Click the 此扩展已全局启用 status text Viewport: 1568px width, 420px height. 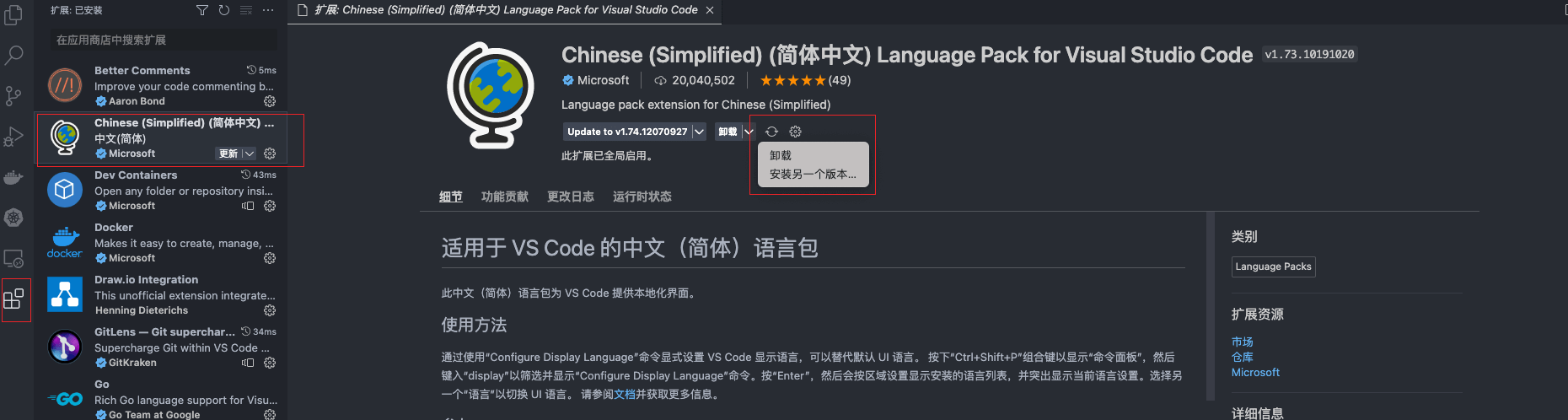607,156
